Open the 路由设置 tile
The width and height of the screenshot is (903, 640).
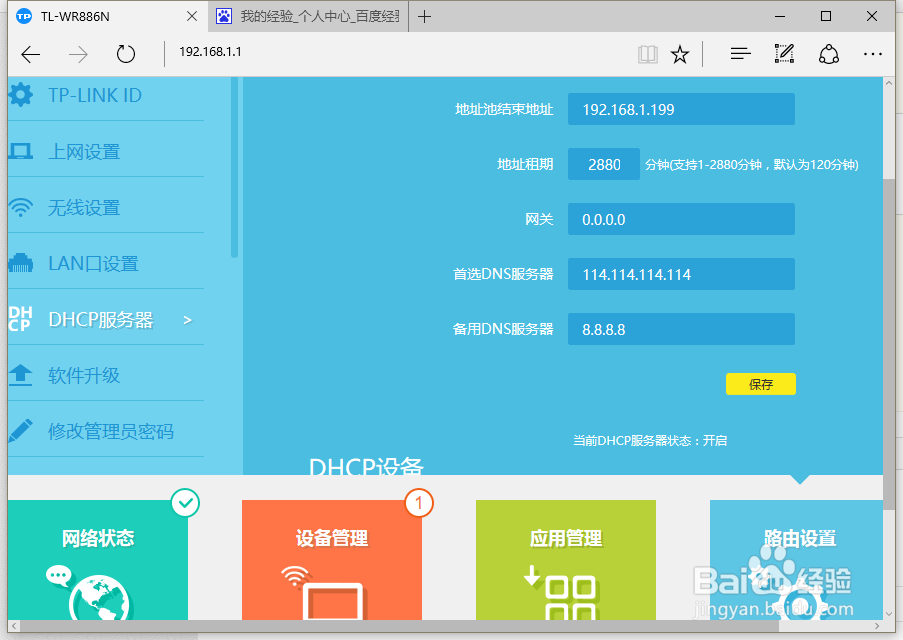pyautogui.click(x=796, y=559)
